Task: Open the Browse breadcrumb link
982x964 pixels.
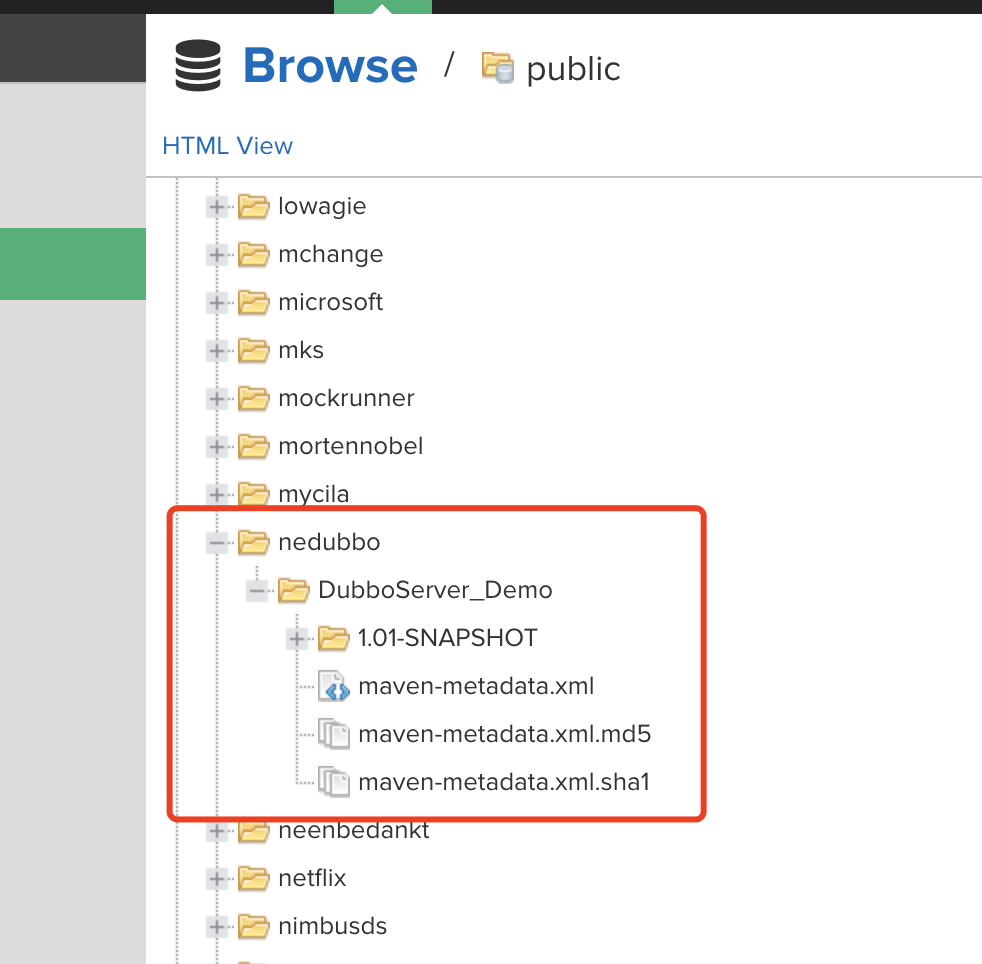Action: point(330,66)
